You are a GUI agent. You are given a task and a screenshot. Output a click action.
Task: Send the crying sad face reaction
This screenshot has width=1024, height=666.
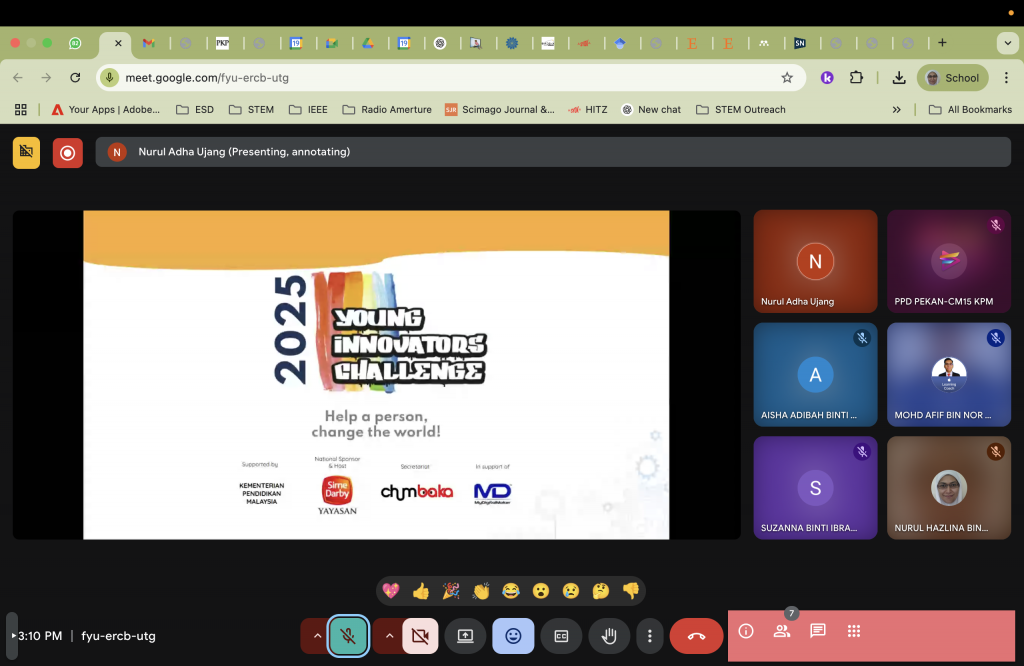click(571, 591)
